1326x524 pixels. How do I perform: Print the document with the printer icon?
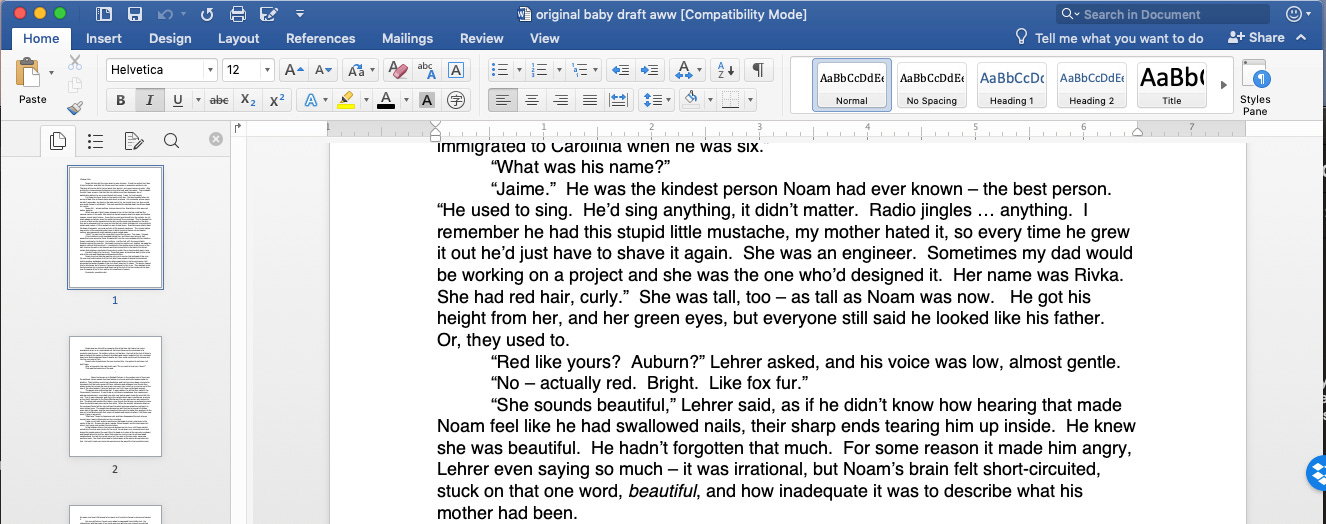coord(238,14)
